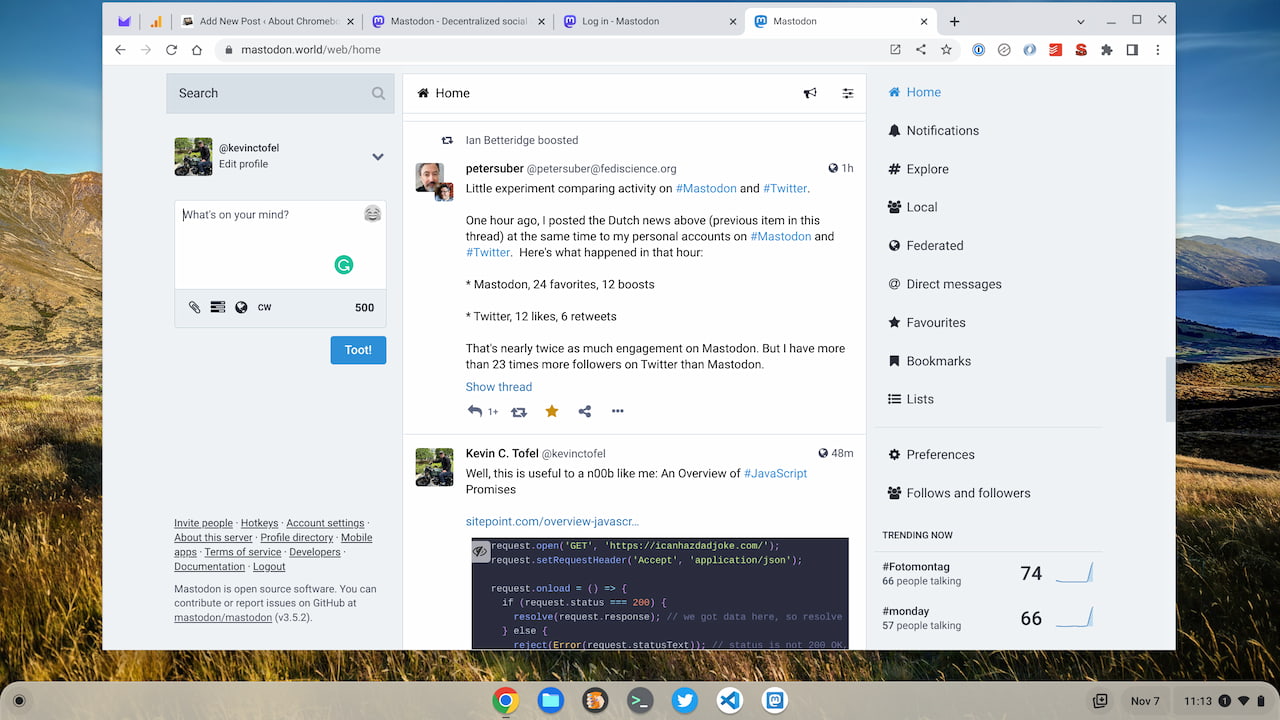1280x720 pixels.
Task: Switch to Mastodon - Decentralized social tab
Action: click(x=458, y=21)
